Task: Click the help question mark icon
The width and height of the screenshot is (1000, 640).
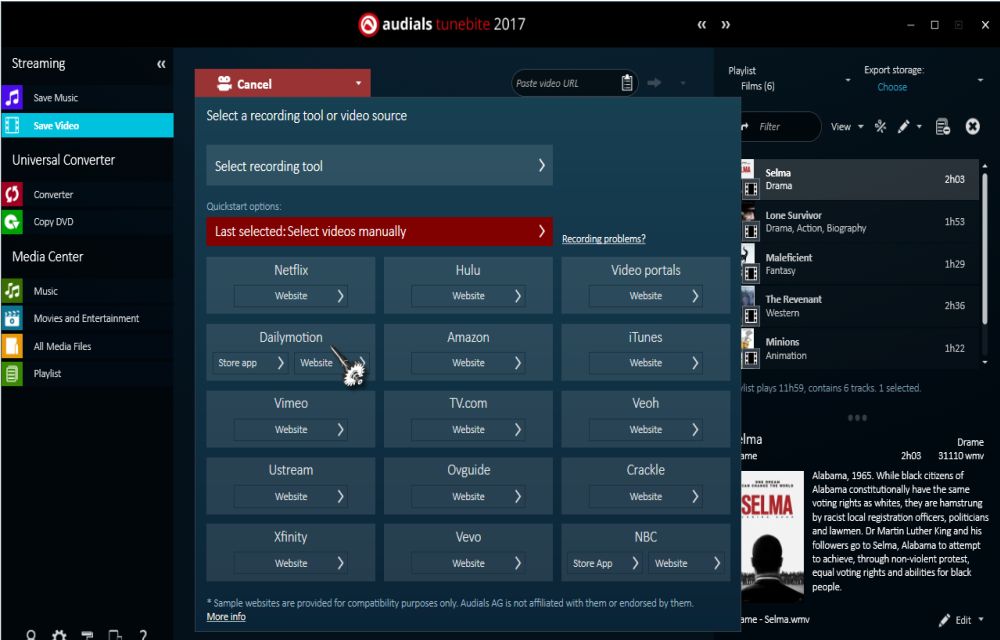Action: point(143,635)
